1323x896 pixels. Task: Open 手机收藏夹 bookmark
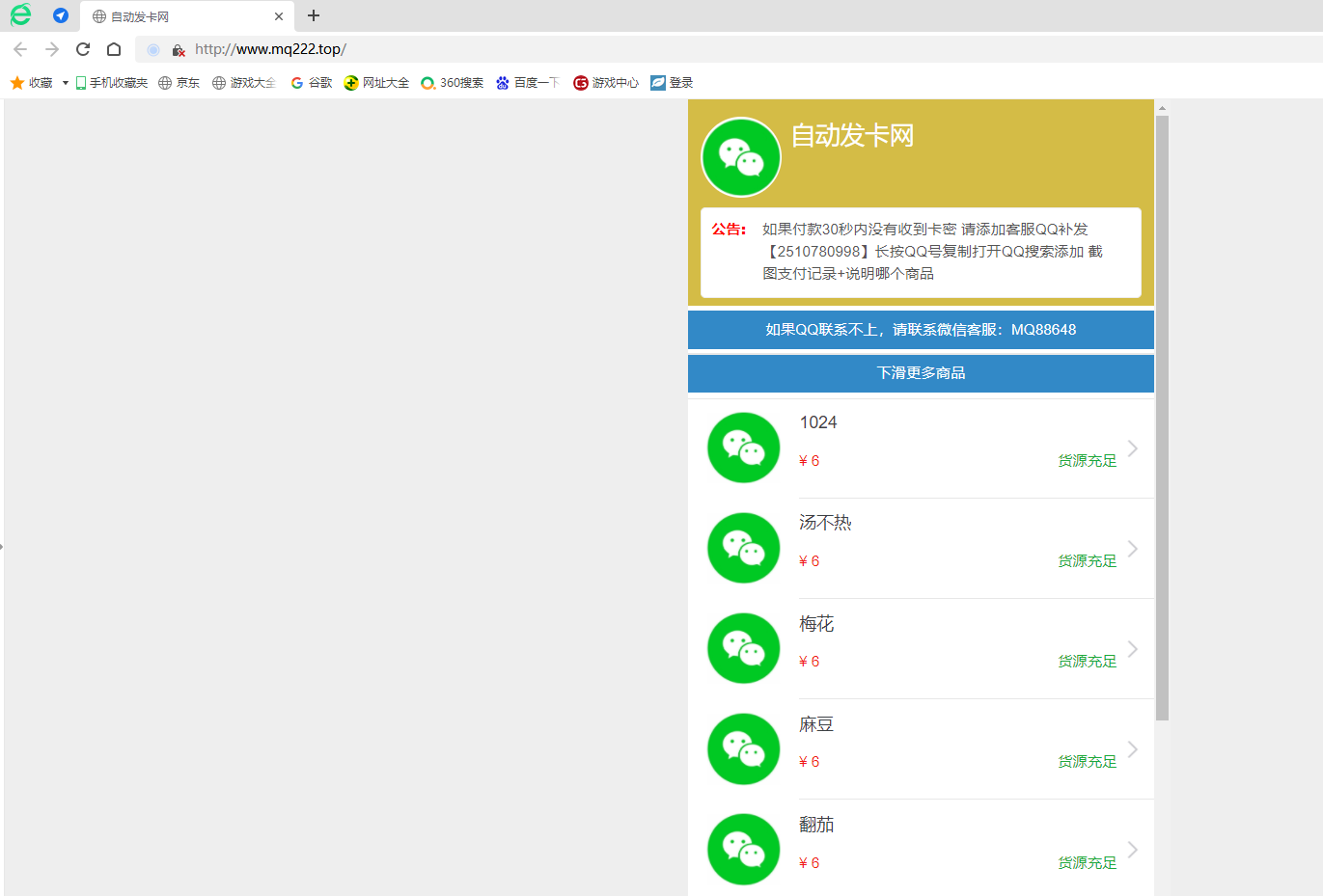click(x=112, y=83)
